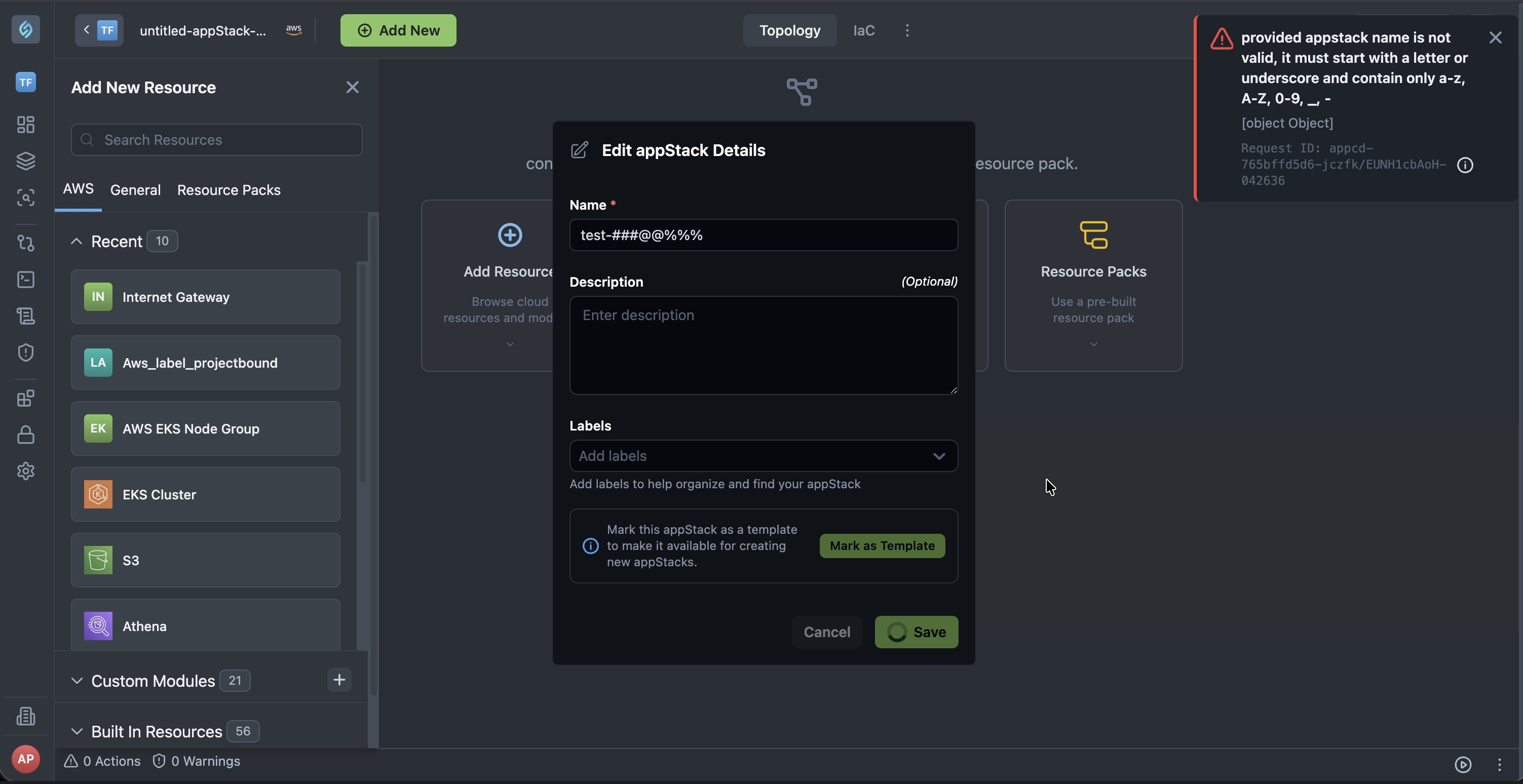
Task: Open the terminal console icon in sidebar
Action: pyautogui.click(x=25, y=280)
